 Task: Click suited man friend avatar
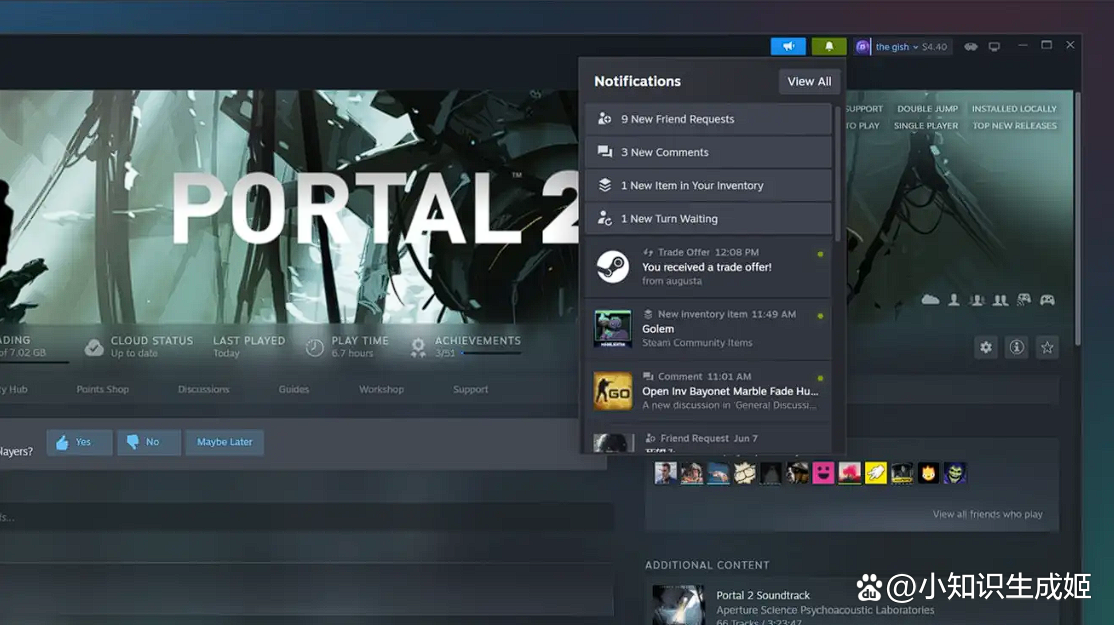665,473
